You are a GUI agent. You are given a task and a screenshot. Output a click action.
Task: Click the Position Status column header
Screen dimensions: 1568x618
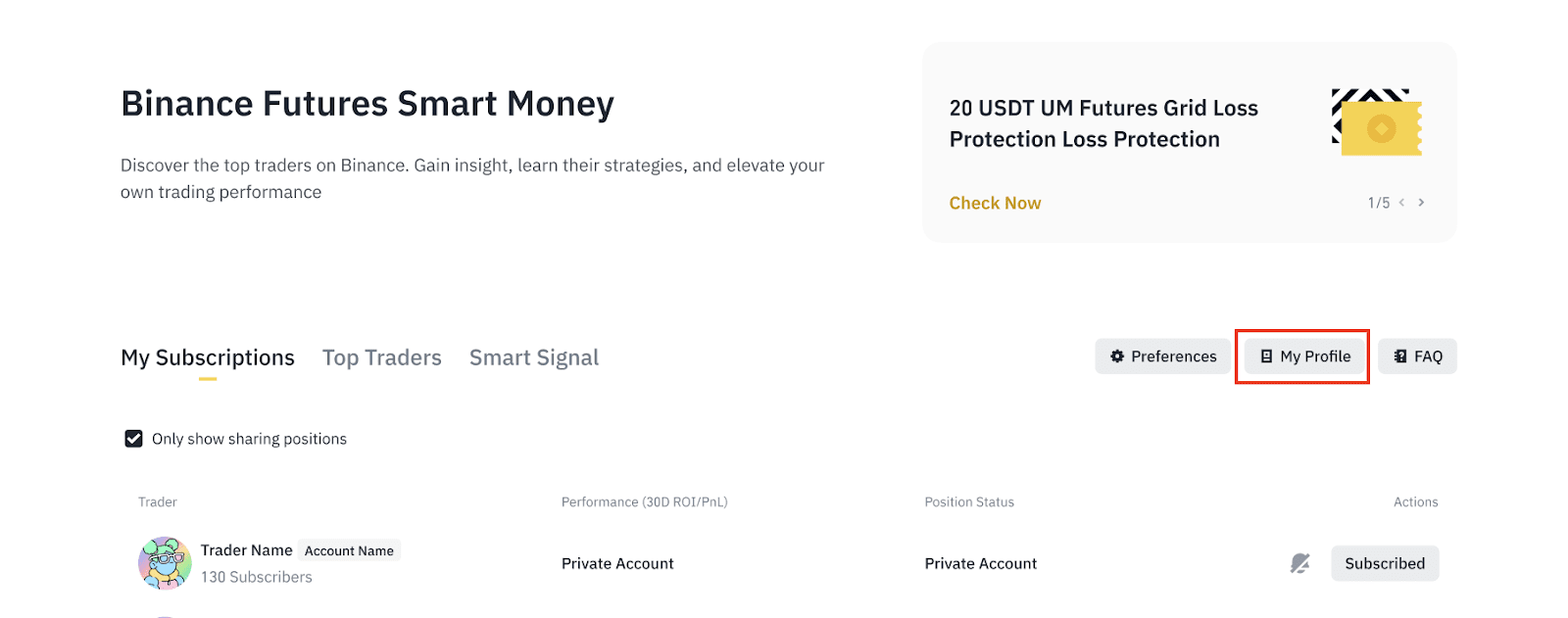pyautogui.click(x=969, y=502)
